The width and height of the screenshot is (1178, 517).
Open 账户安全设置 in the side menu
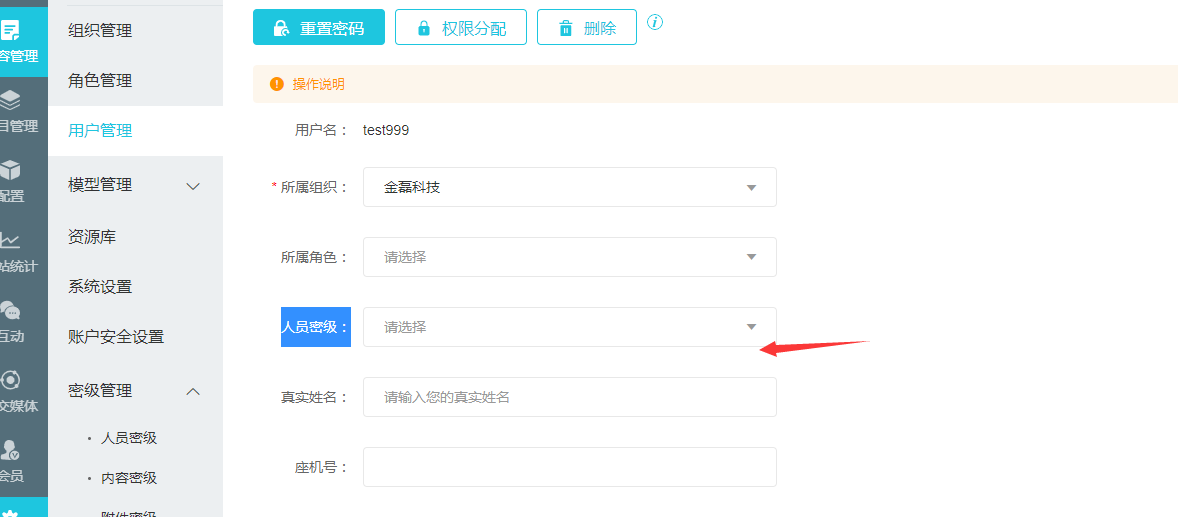tap(116, 337)
